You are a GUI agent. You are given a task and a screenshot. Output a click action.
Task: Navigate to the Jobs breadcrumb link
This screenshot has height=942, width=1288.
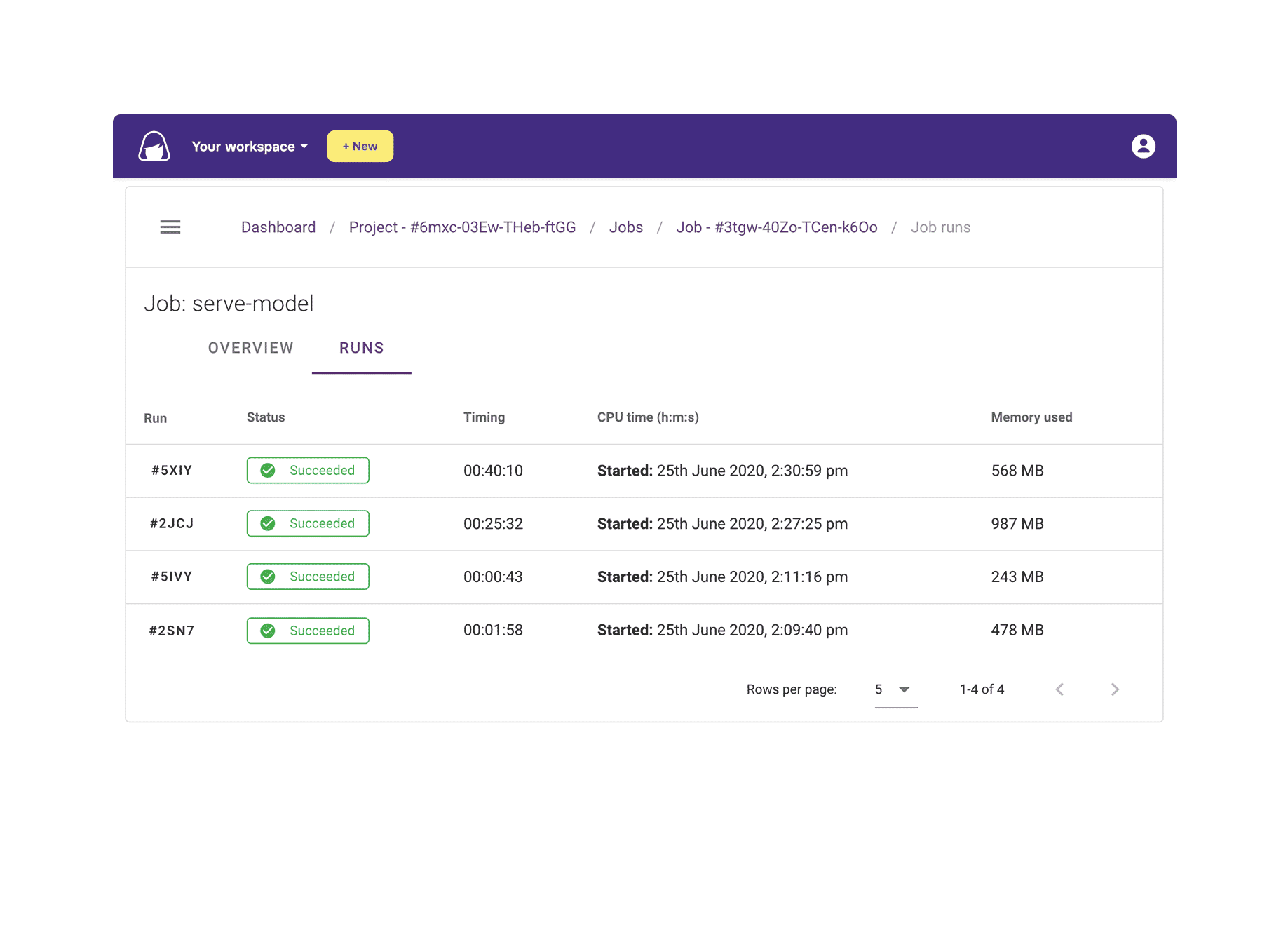pos(625,227)
